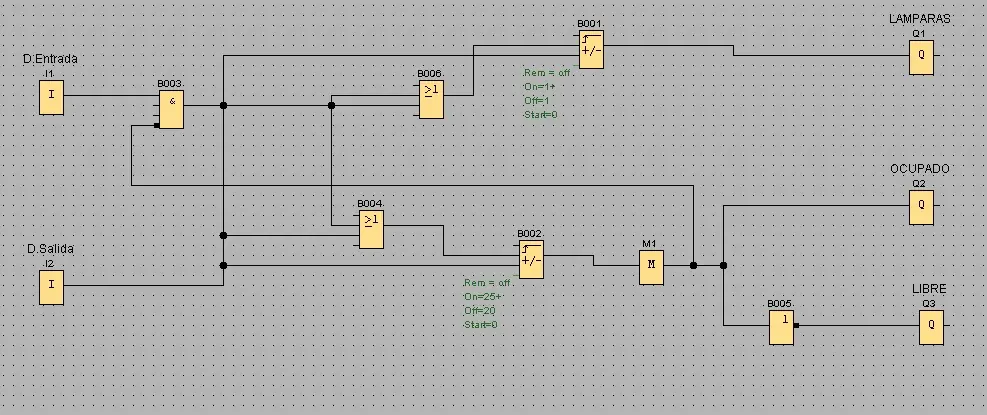The width and height of the screenshot is (987, 415).
Task: Click the B003 AND gate block
Action: click(171, 108)
